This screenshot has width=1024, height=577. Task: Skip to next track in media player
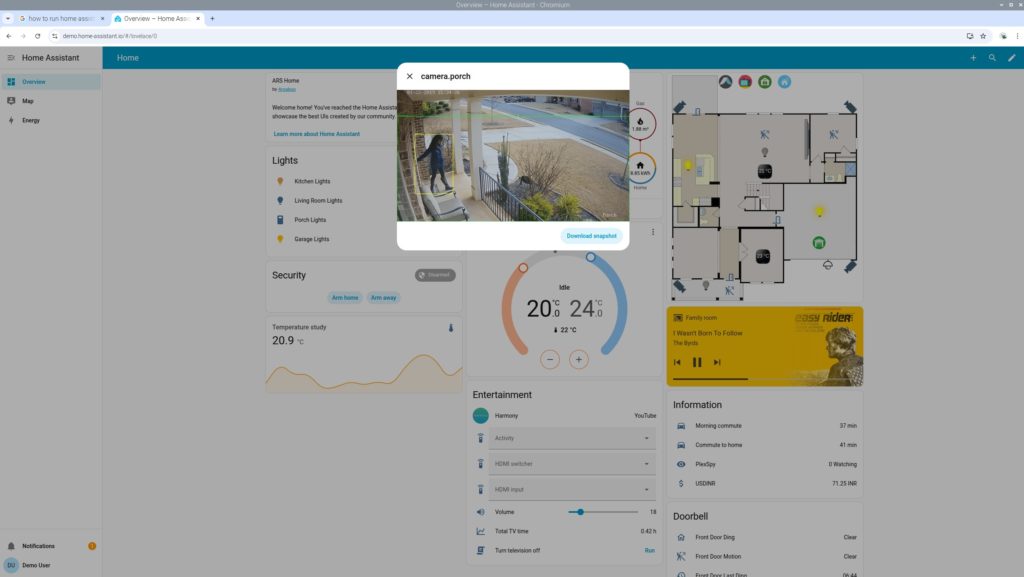tap(717, 362)
